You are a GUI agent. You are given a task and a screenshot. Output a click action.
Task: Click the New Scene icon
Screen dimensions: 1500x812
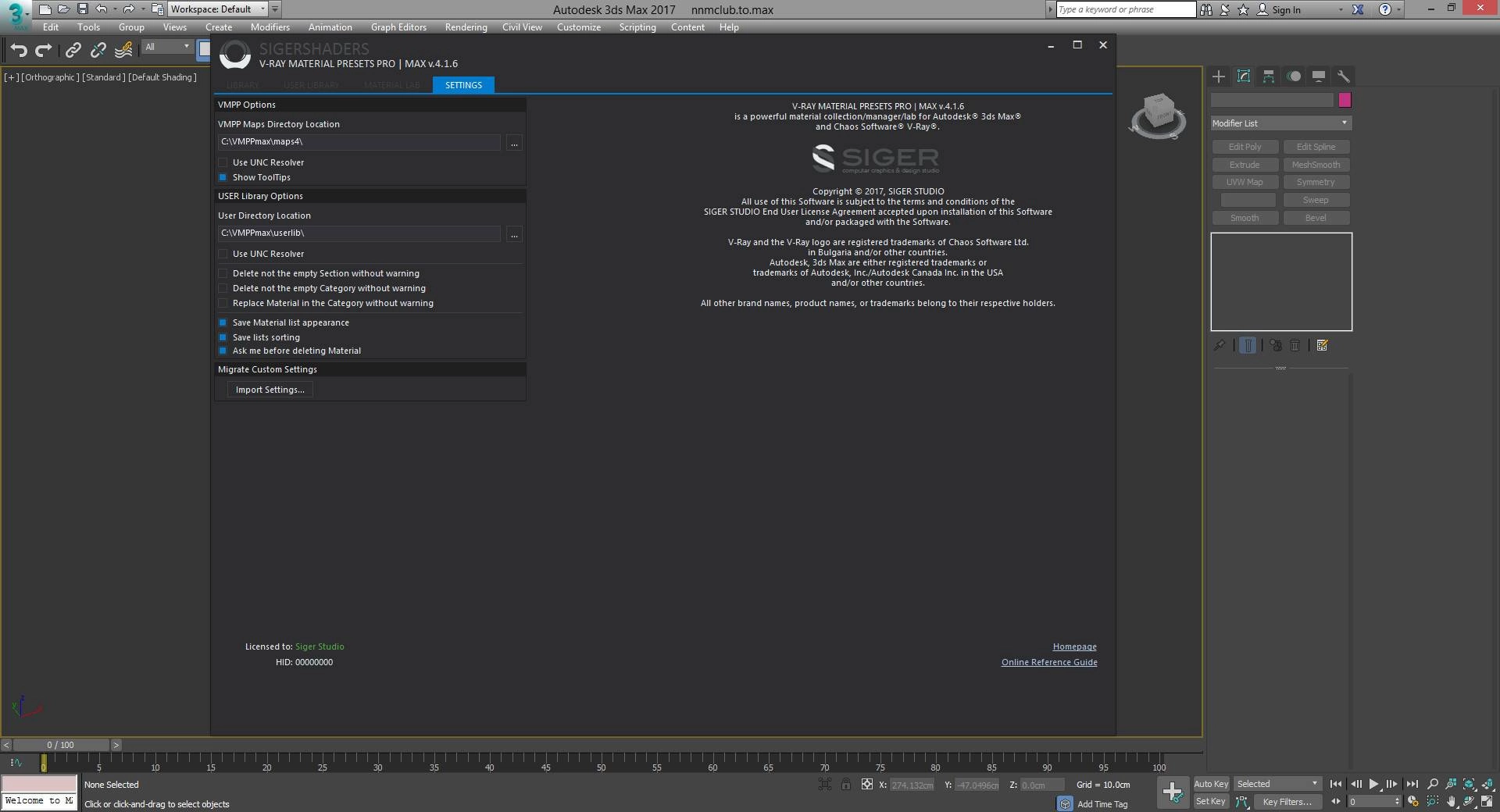tap(45, 9)
